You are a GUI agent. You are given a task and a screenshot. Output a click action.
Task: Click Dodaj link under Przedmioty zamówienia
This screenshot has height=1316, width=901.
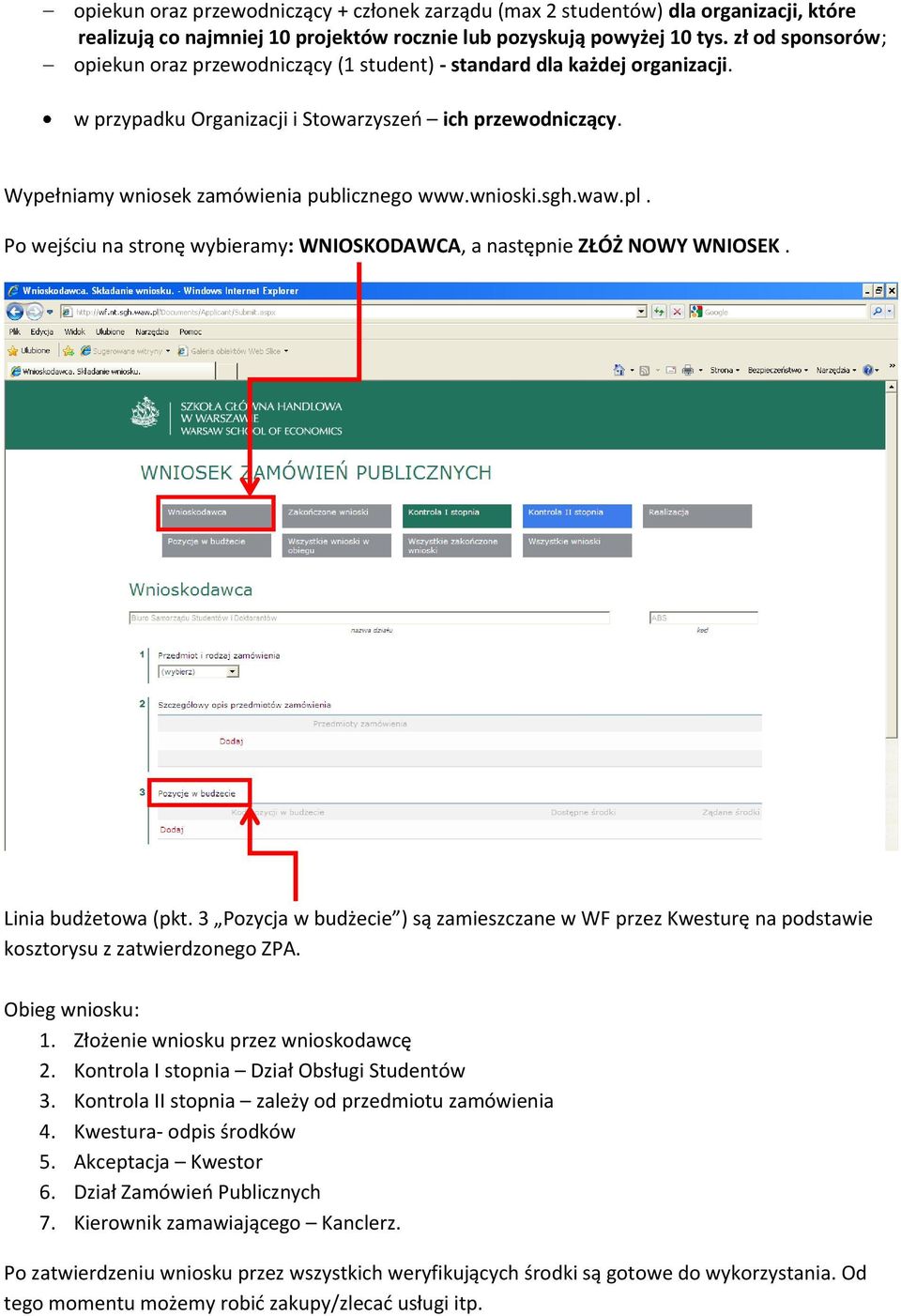click(x=231, y=742)
